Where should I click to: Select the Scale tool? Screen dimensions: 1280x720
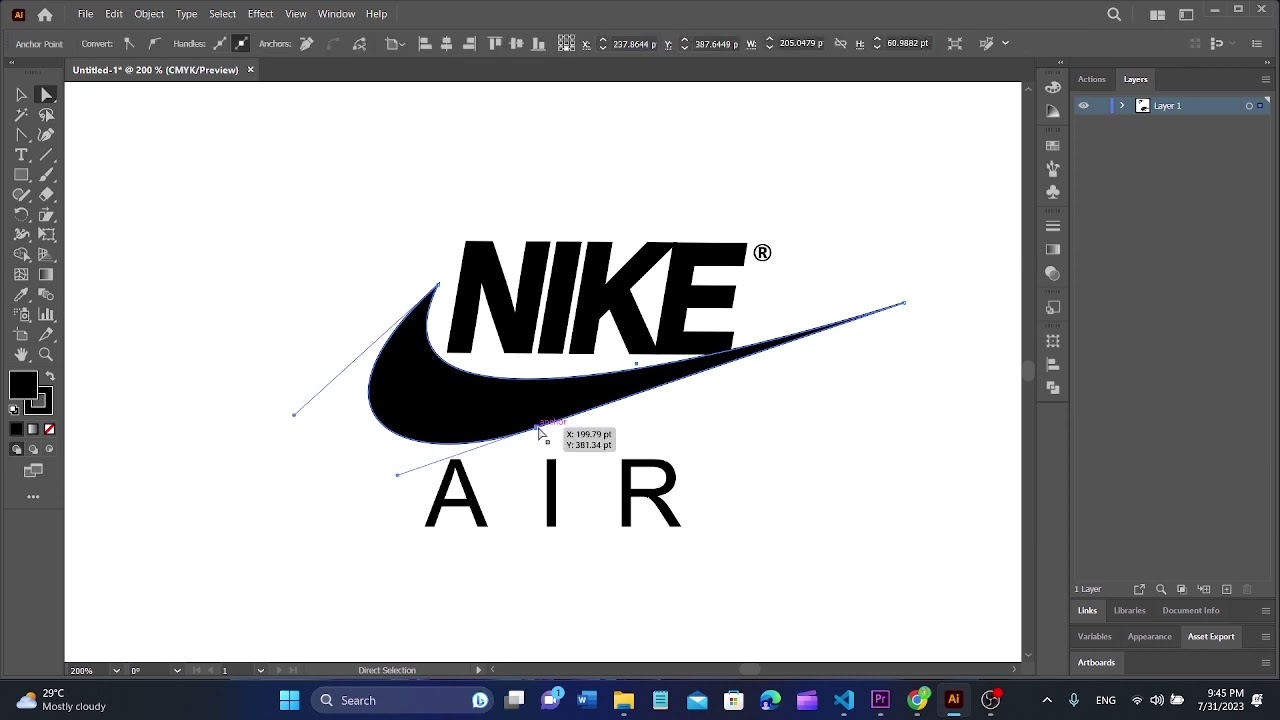(46, 215)
